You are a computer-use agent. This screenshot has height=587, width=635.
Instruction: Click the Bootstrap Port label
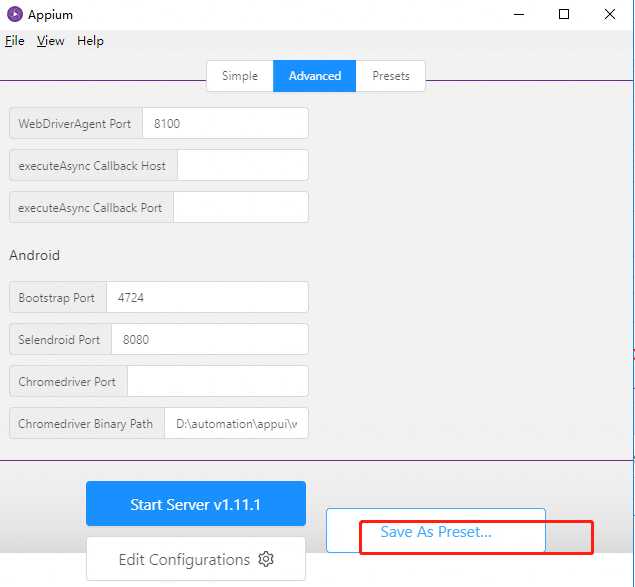pos(57,298)
